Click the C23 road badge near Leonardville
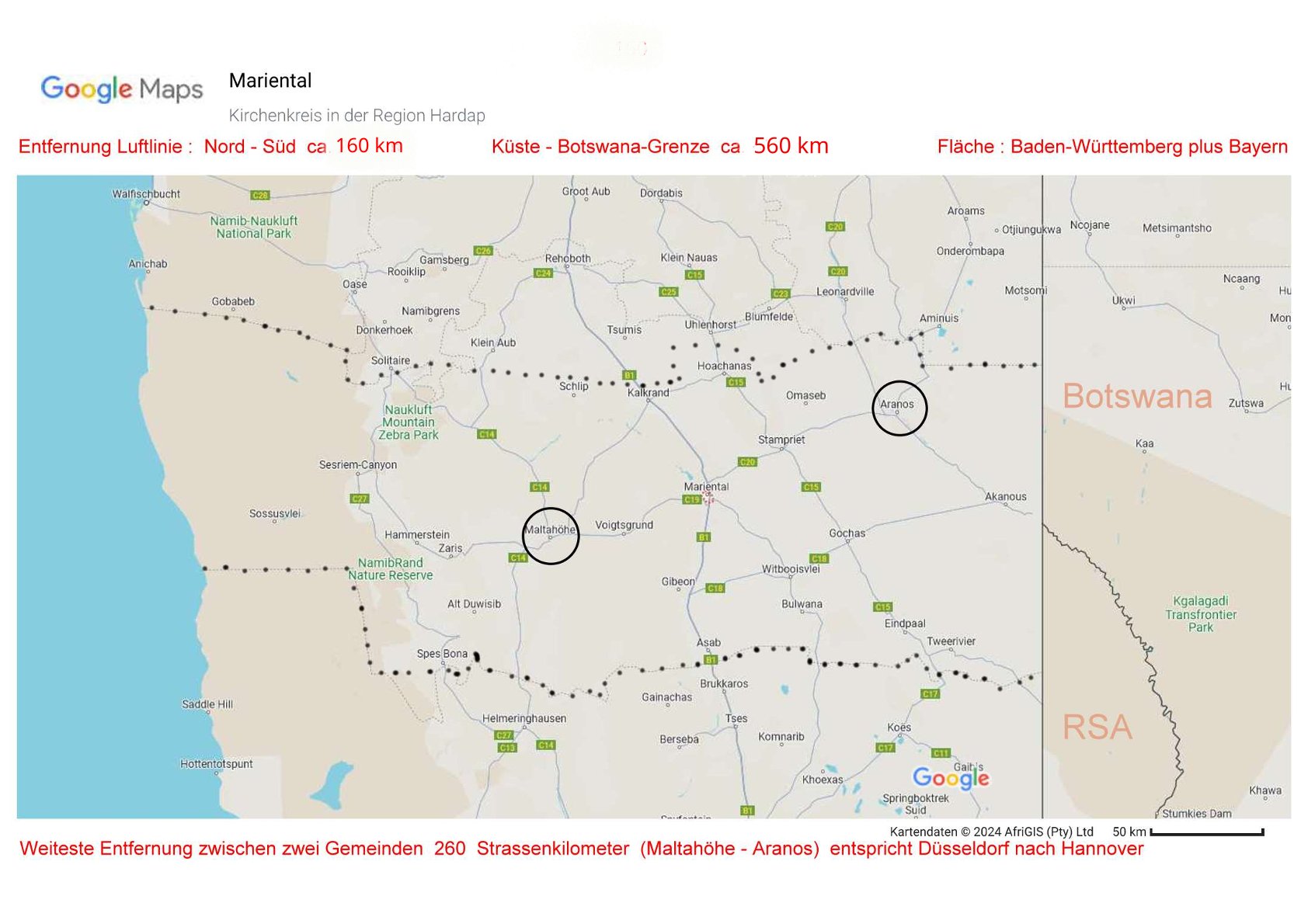The height and width of the screenshot is (924, 1308). point(780,294)
